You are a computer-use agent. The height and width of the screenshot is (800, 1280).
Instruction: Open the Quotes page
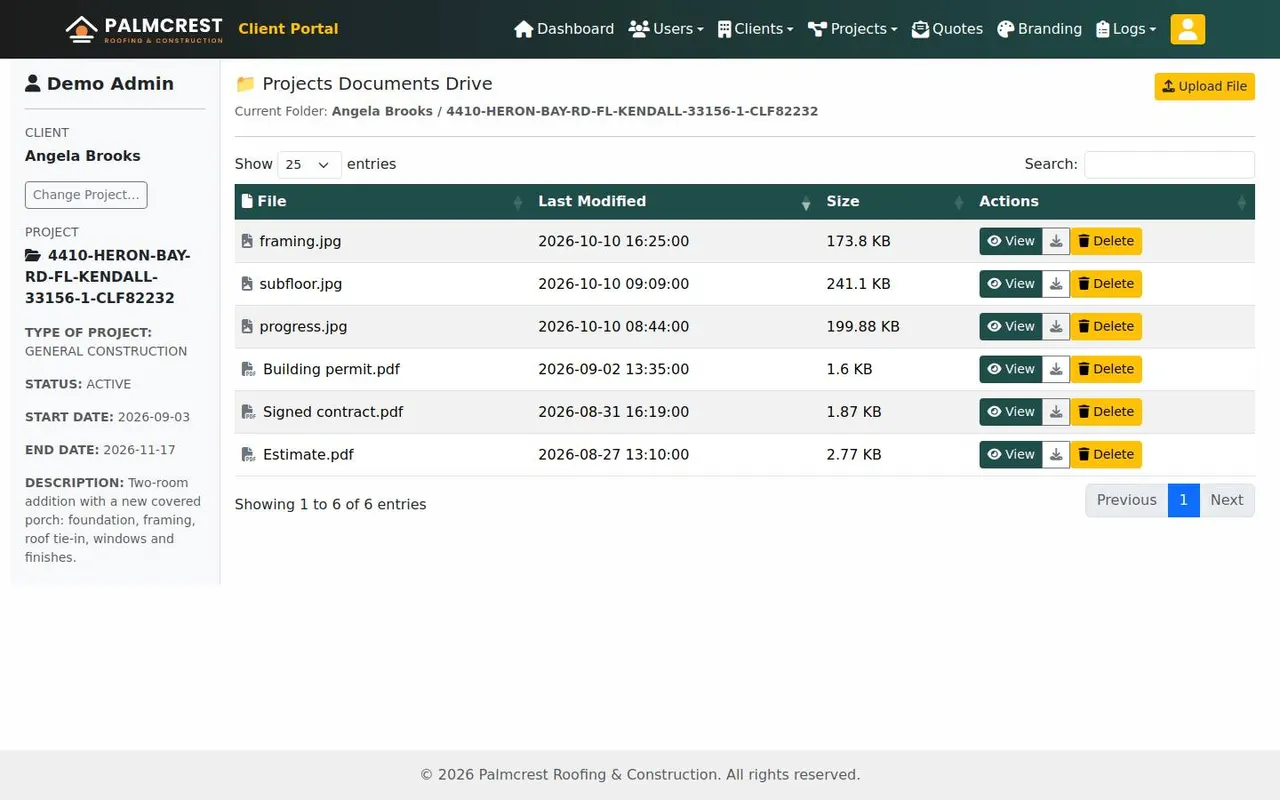tap(947, 29)
